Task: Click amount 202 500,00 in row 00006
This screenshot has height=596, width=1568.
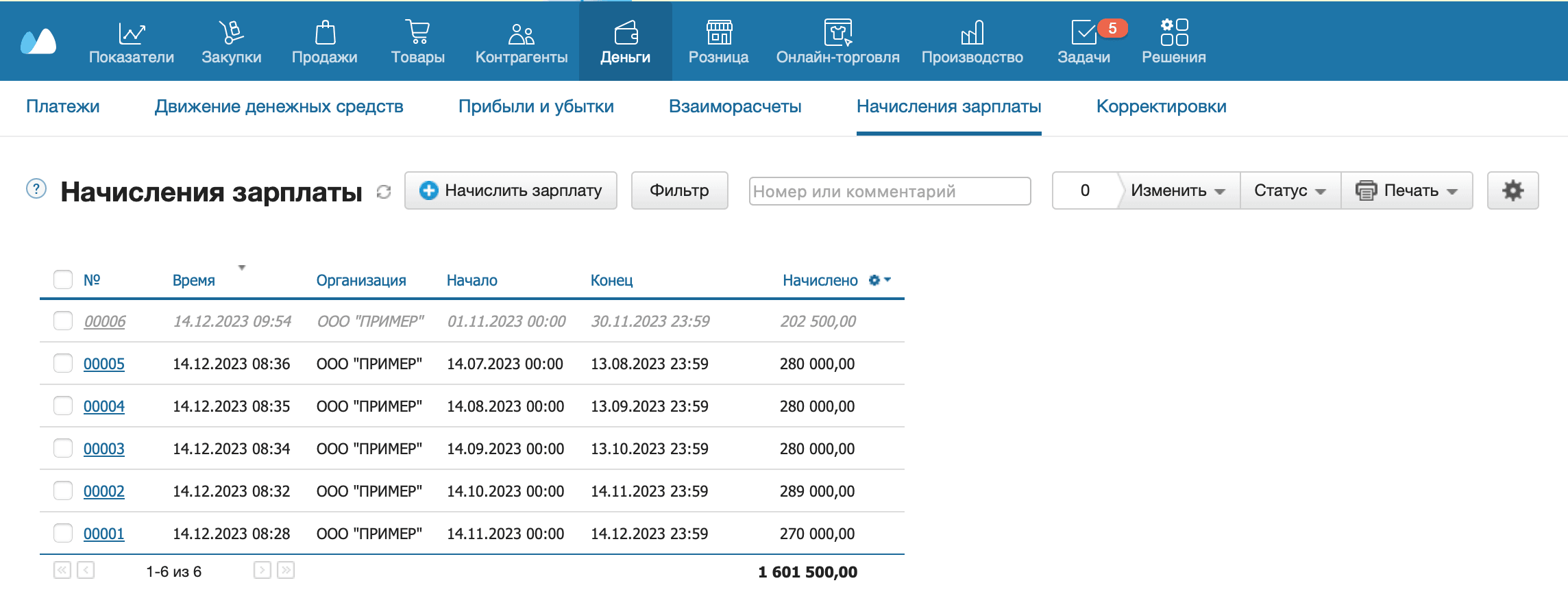Action: pyautogui.click(x=818, y=321)
